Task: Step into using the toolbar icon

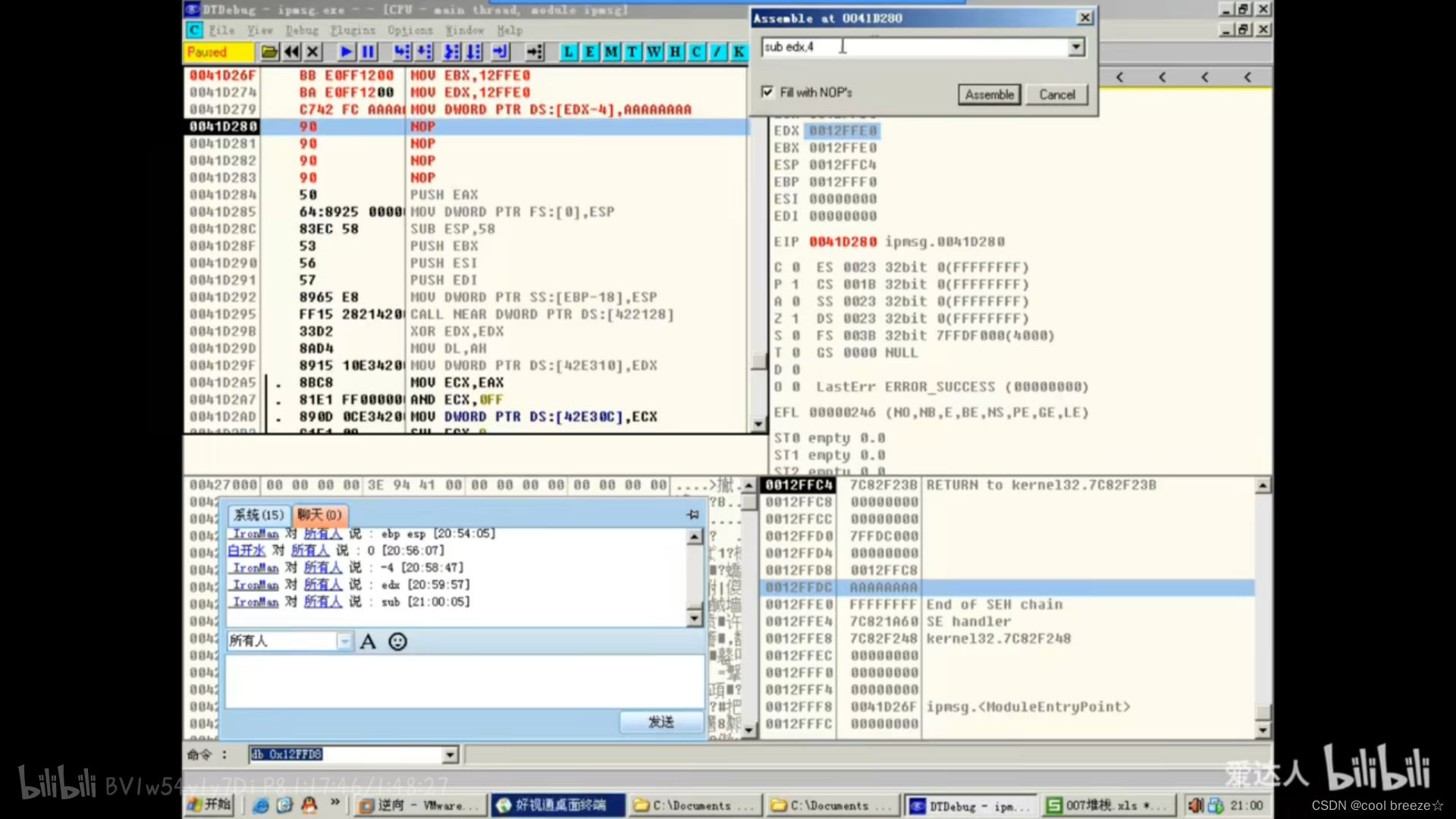Action: click(402, 52)
